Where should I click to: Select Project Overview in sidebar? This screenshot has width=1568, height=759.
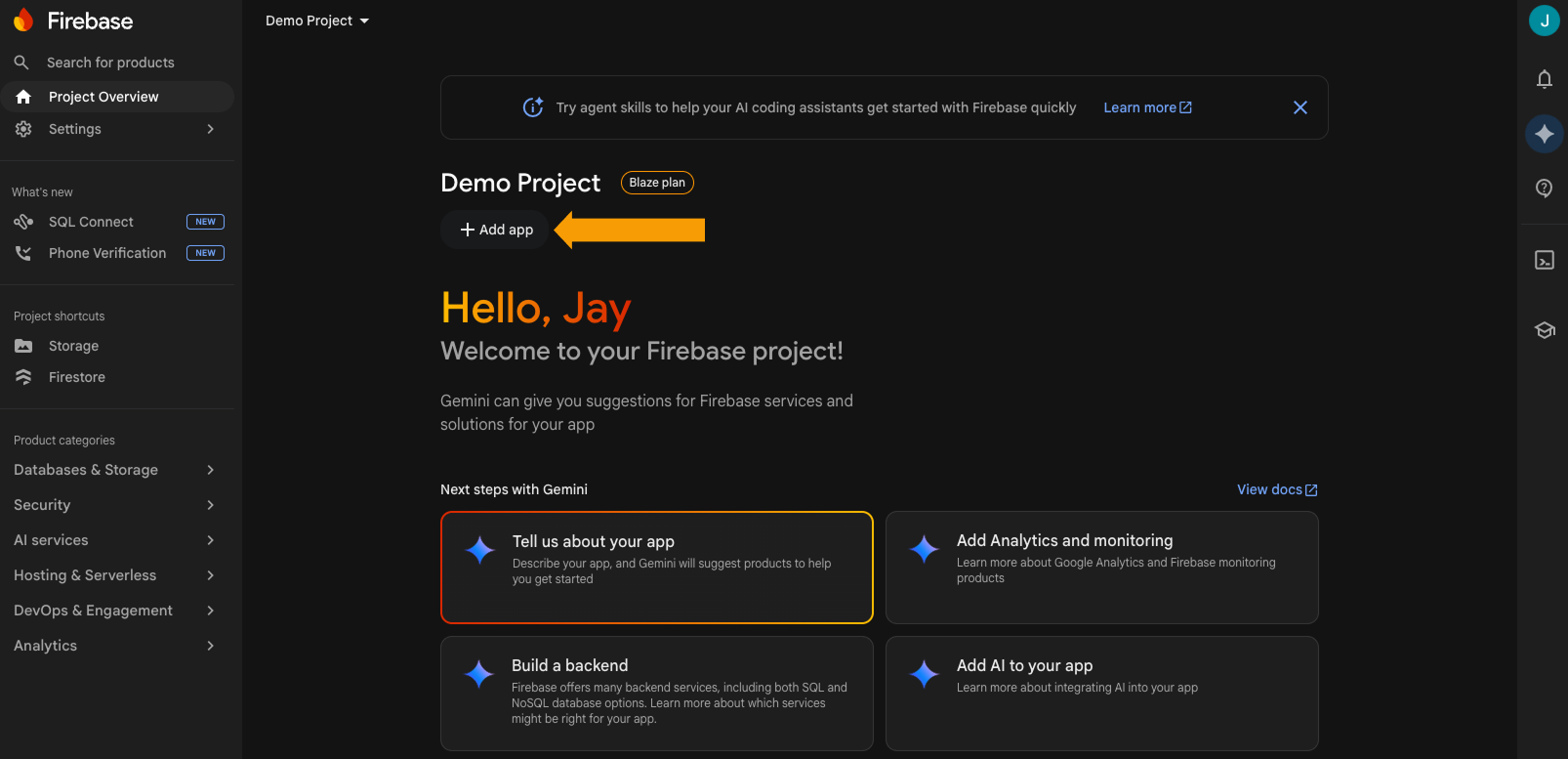click(117, 97)
